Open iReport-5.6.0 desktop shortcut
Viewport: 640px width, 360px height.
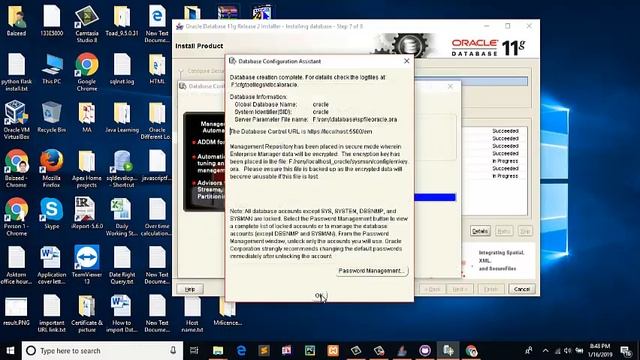pyautogui.click(x=87, y=213)
